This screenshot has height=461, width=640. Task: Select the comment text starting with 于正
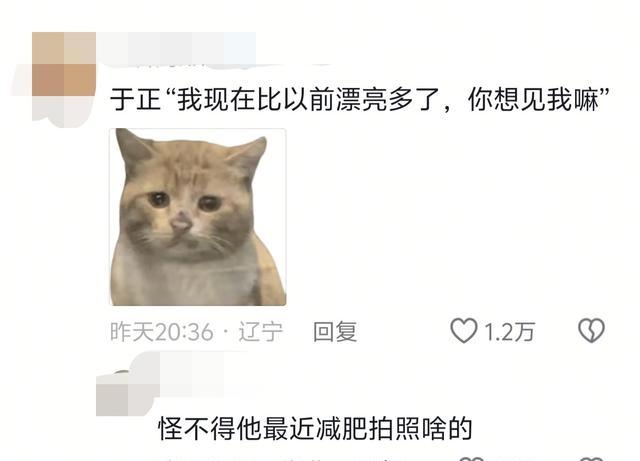360,99
